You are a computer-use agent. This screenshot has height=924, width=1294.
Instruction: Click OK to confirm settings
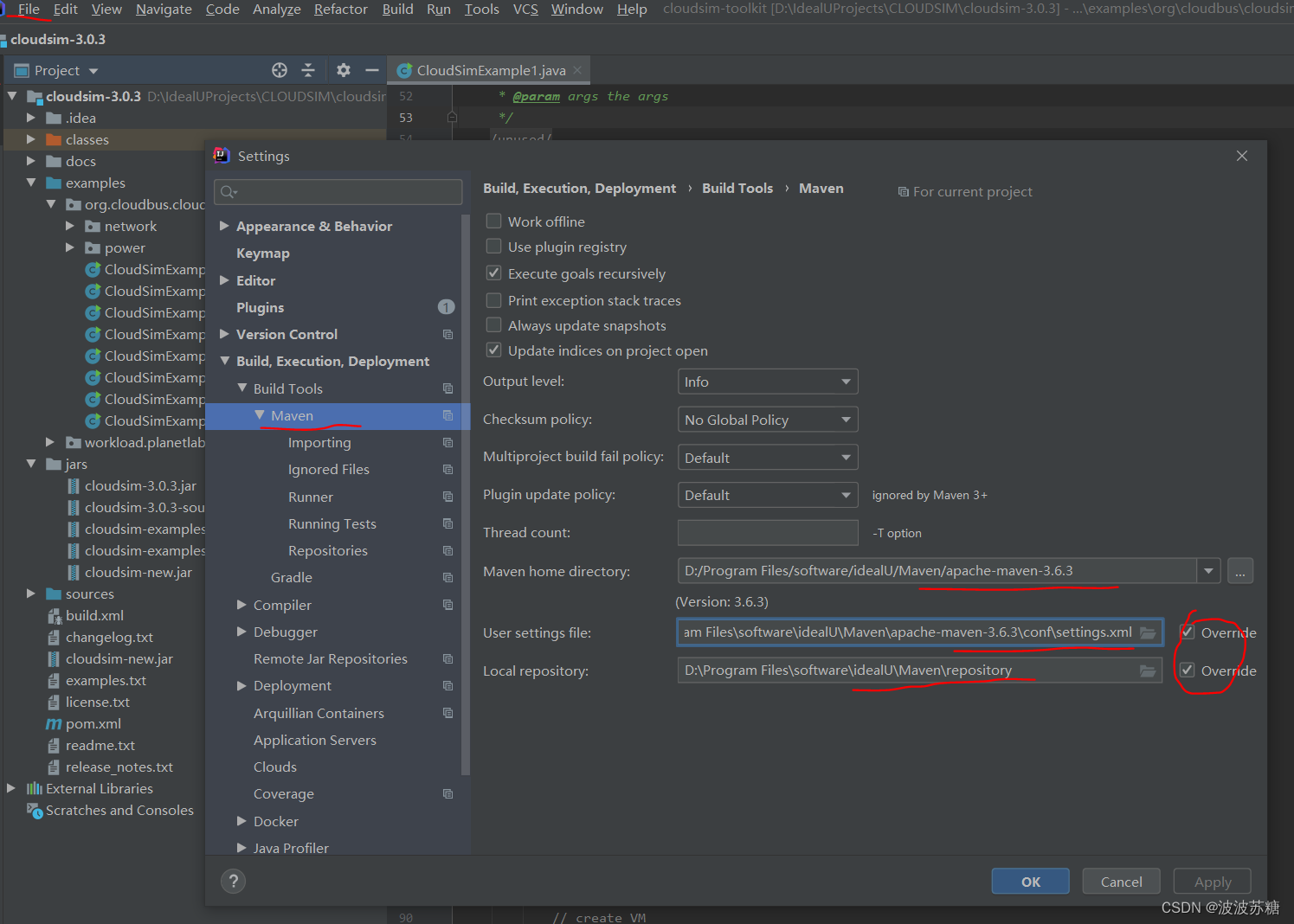tap(1031, 882)
